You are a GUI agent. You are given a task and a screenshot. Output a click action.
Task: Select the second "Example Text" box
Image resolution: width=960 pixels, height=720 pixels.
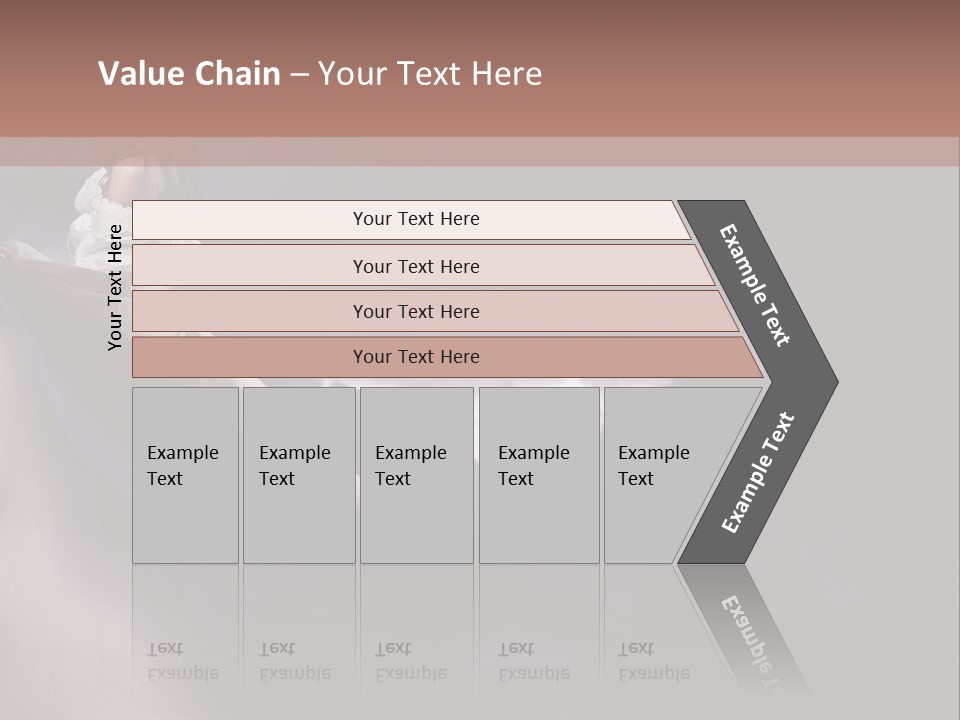298,475
